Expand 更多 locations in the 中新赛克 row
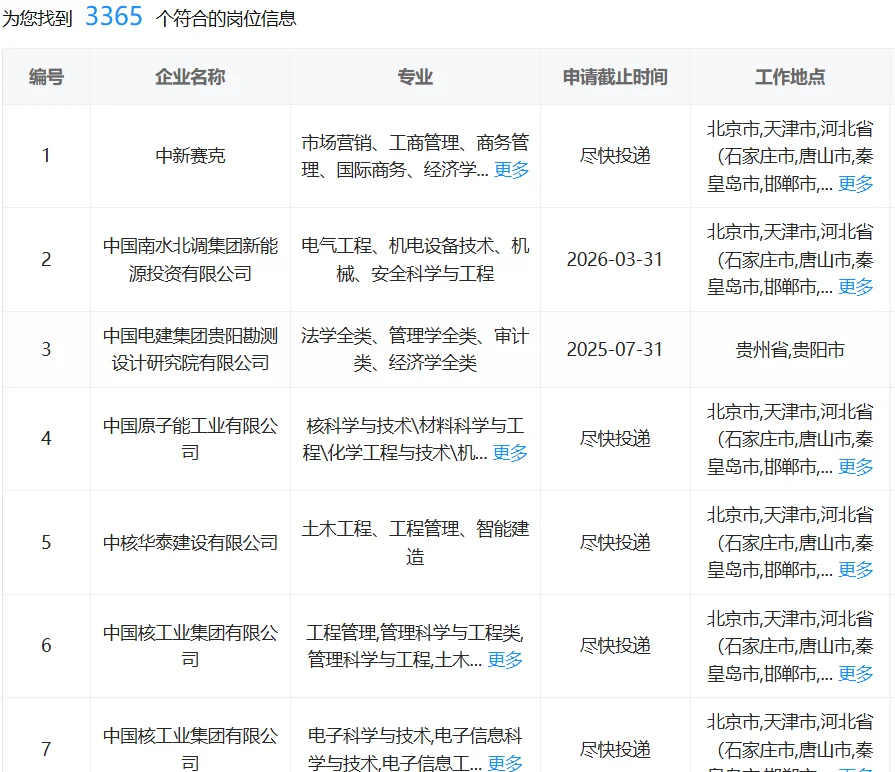895x772 pixels. [x=855, y=185]
